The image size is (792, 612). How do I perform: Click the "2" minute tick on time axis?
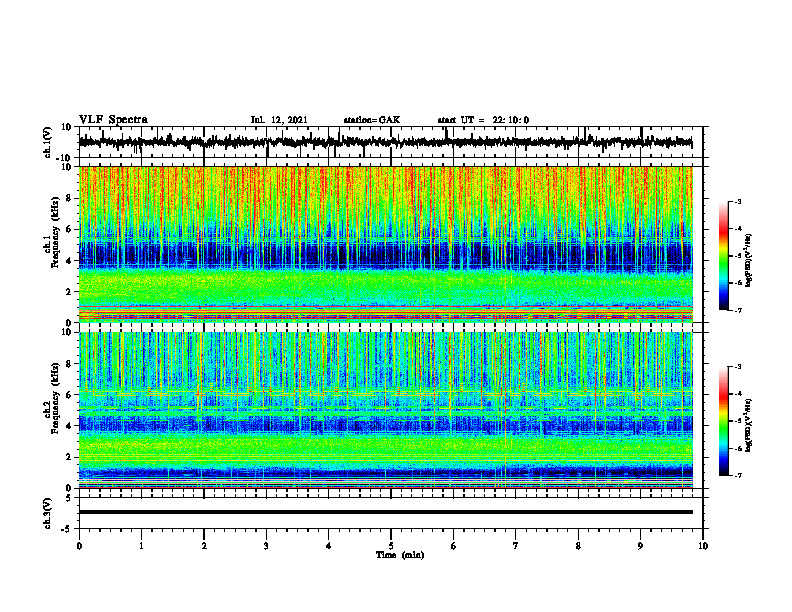[204, 546]
